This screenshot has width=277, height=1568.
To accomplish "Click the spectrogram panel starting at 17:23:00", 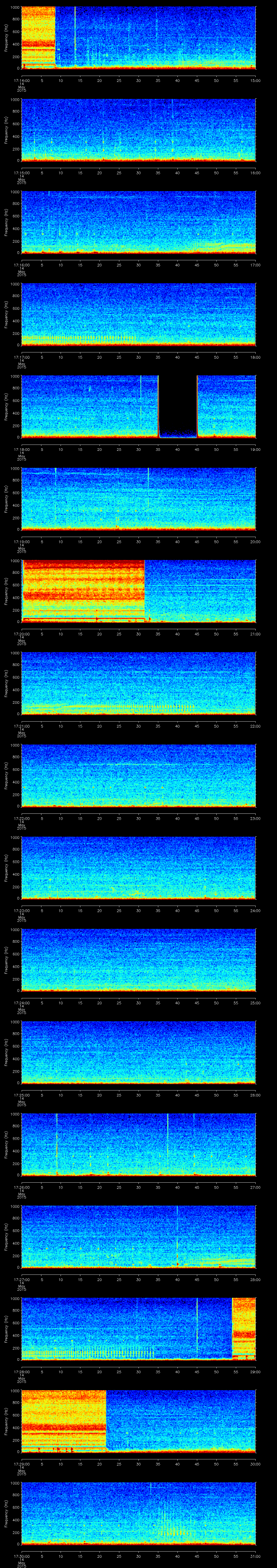I will coord(138,868).
